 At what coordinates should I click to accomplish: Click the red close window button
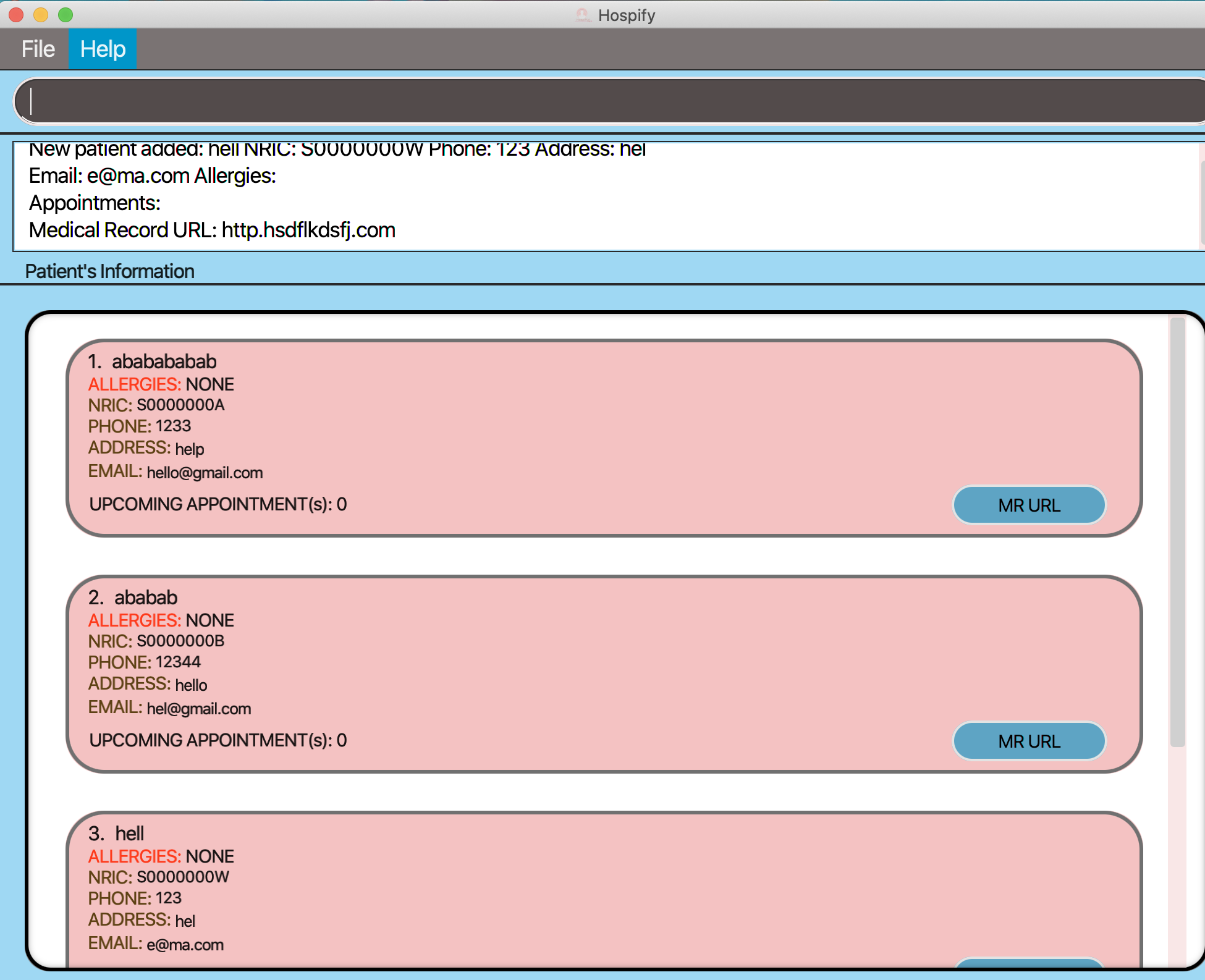16,15
